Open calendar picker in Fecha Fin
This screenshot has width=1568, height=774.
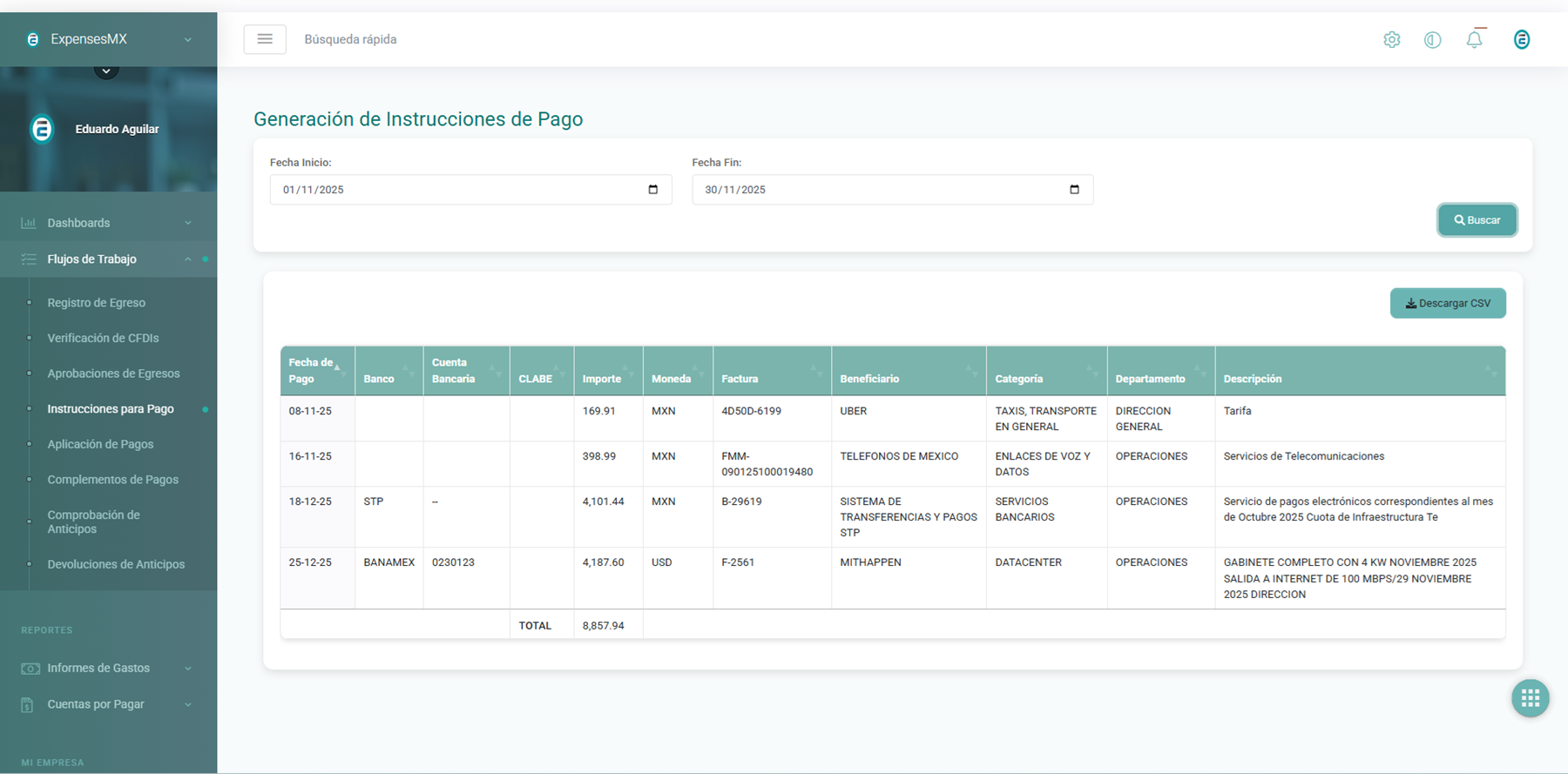(x=1074, y=190)
